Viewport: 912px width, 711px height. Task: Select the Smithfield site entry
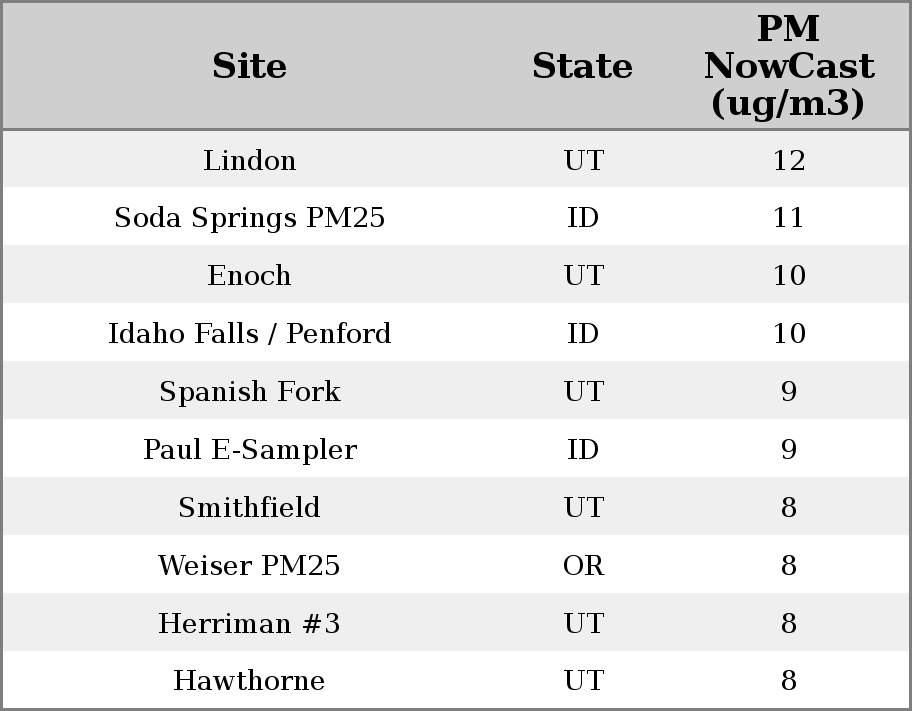[249, 508]
